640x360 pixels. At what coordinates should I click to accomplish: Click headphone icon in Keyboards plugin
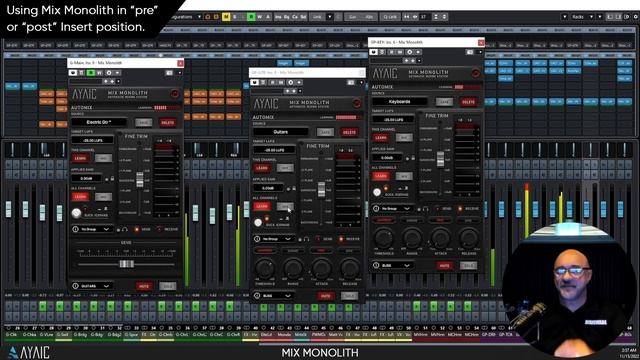coord(425,209)
